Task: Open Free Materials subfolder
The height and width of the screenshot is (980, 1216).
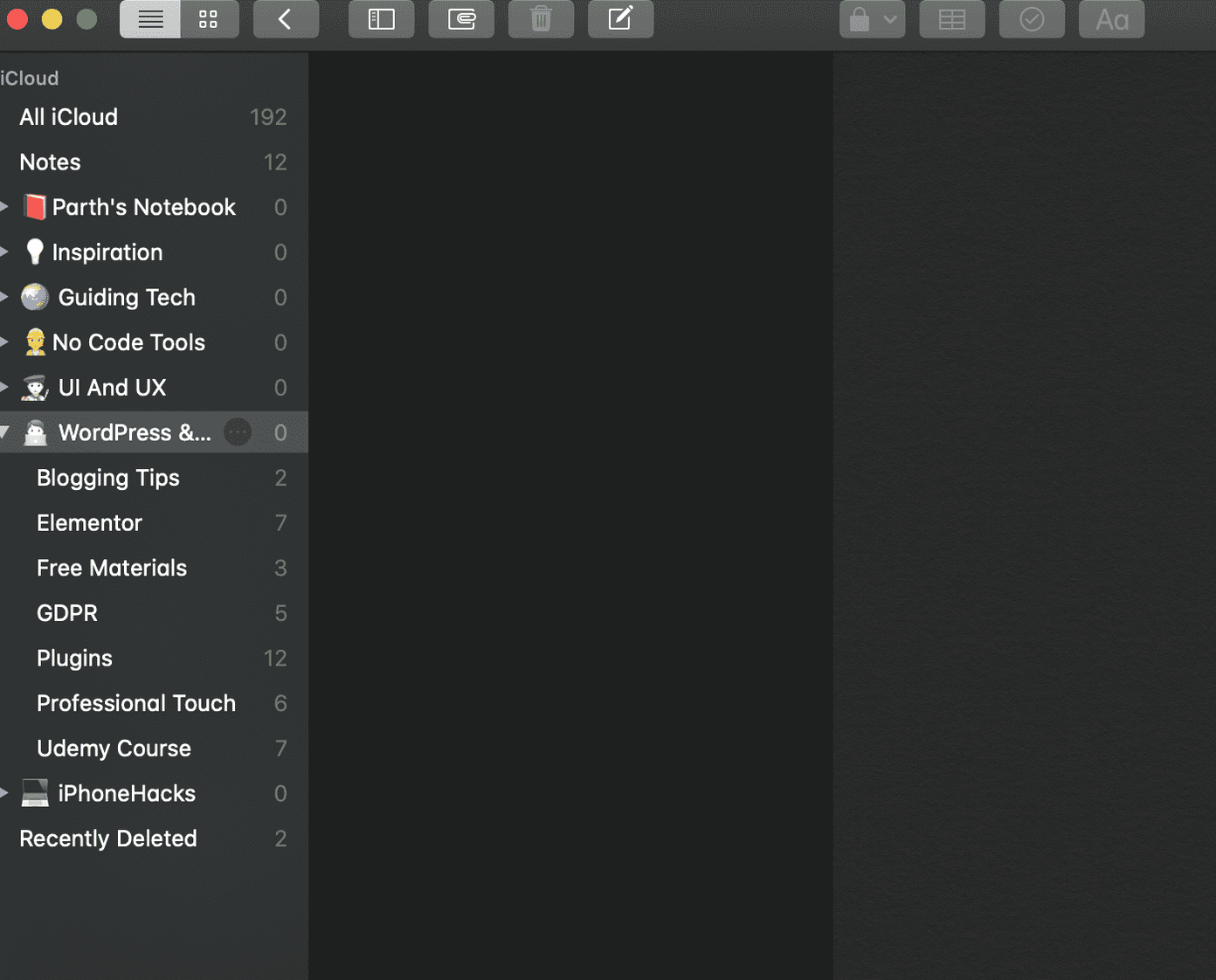Action: click(154, 568)
